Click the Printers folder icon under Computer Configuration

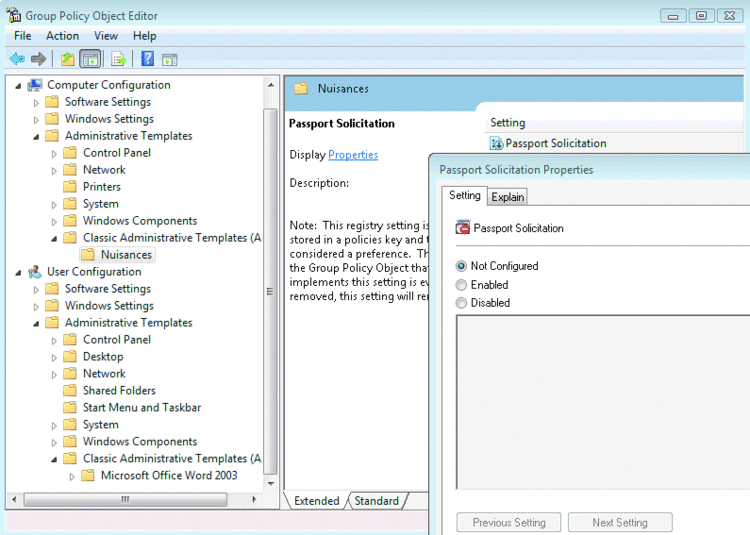70,186
